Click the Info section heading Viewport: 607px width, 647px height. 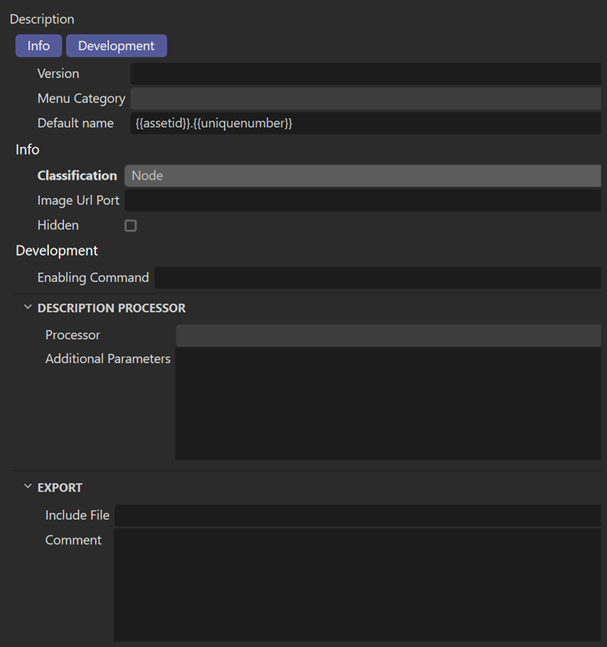[x=28, y=150]
